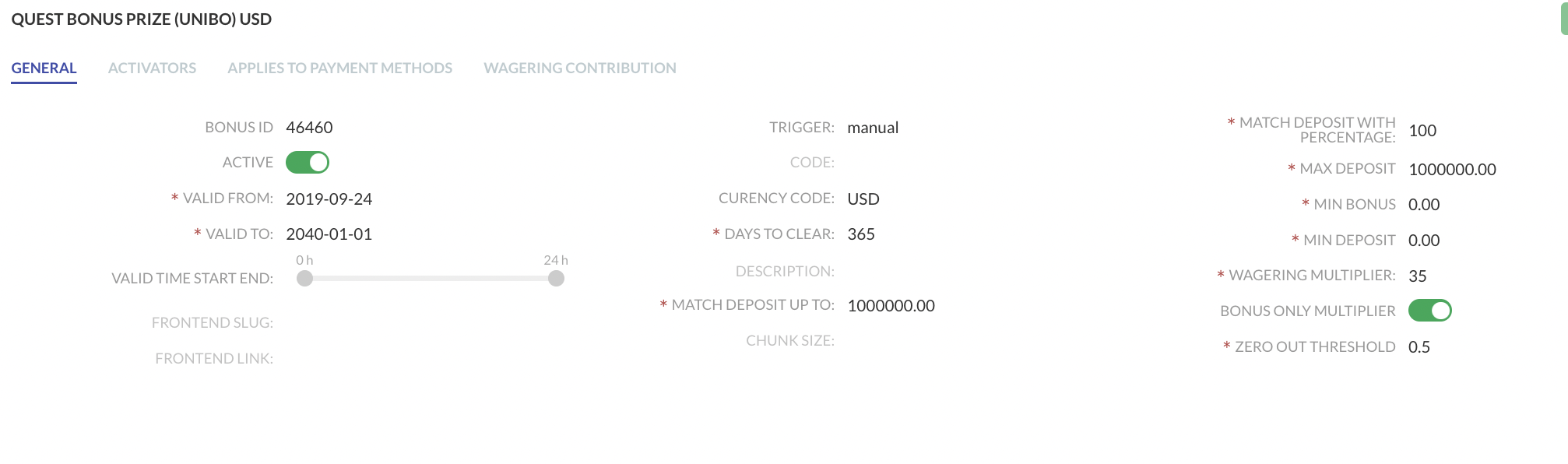Click the FRONTEND SLUG field

(350, 322)
